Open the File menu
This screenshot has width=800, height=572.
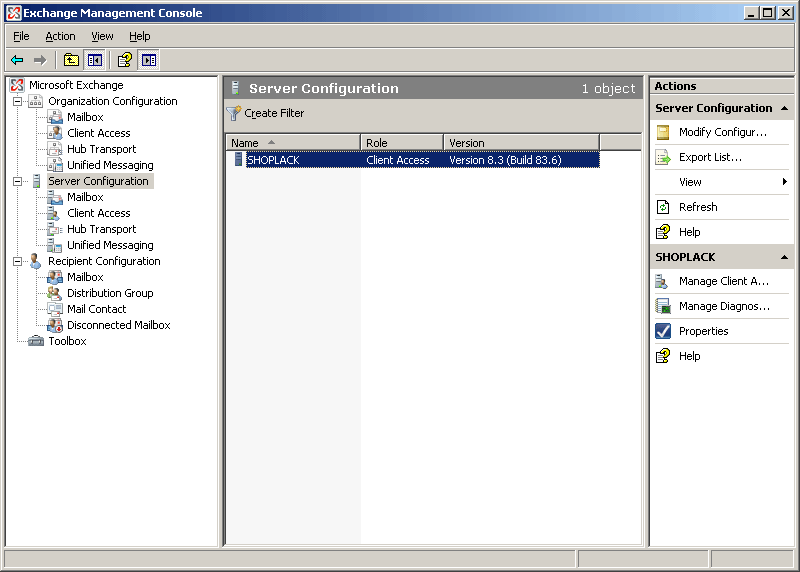[21, 36]
